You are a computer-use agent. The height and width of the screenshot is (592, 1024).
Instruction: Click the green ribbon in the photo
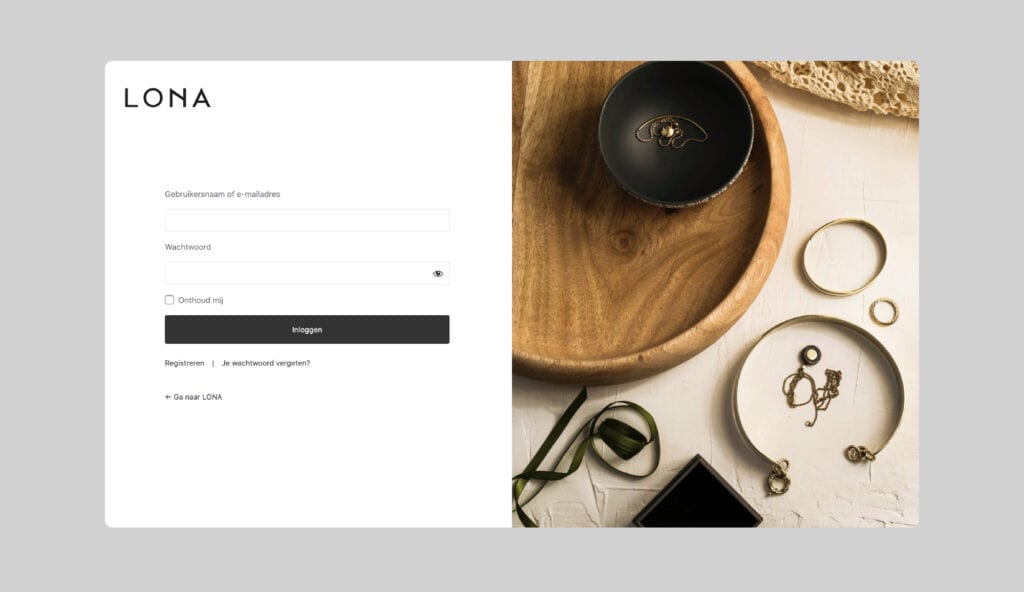click(588, 444)
